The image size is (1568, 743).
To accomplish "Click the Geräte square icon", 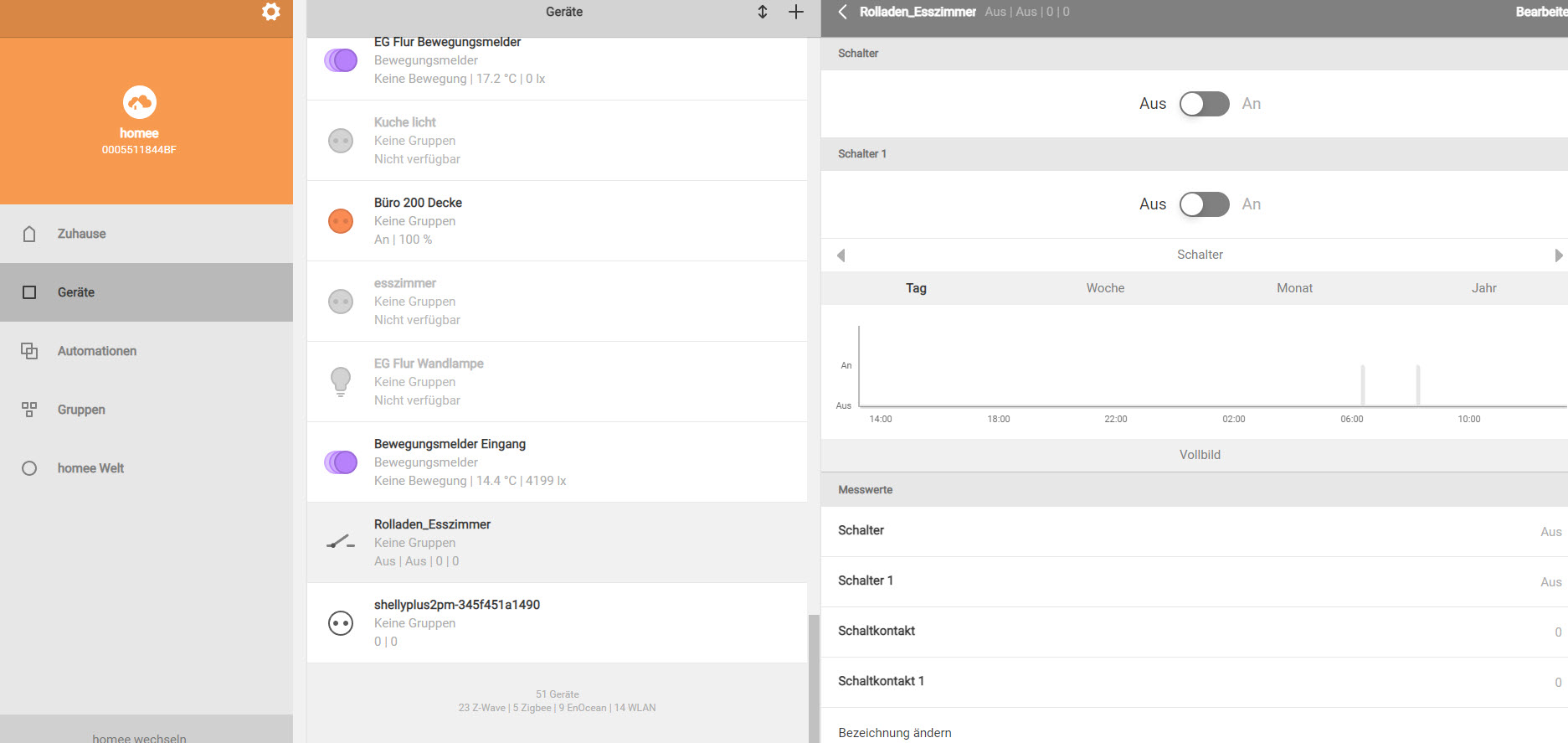I will click(29, 292).
